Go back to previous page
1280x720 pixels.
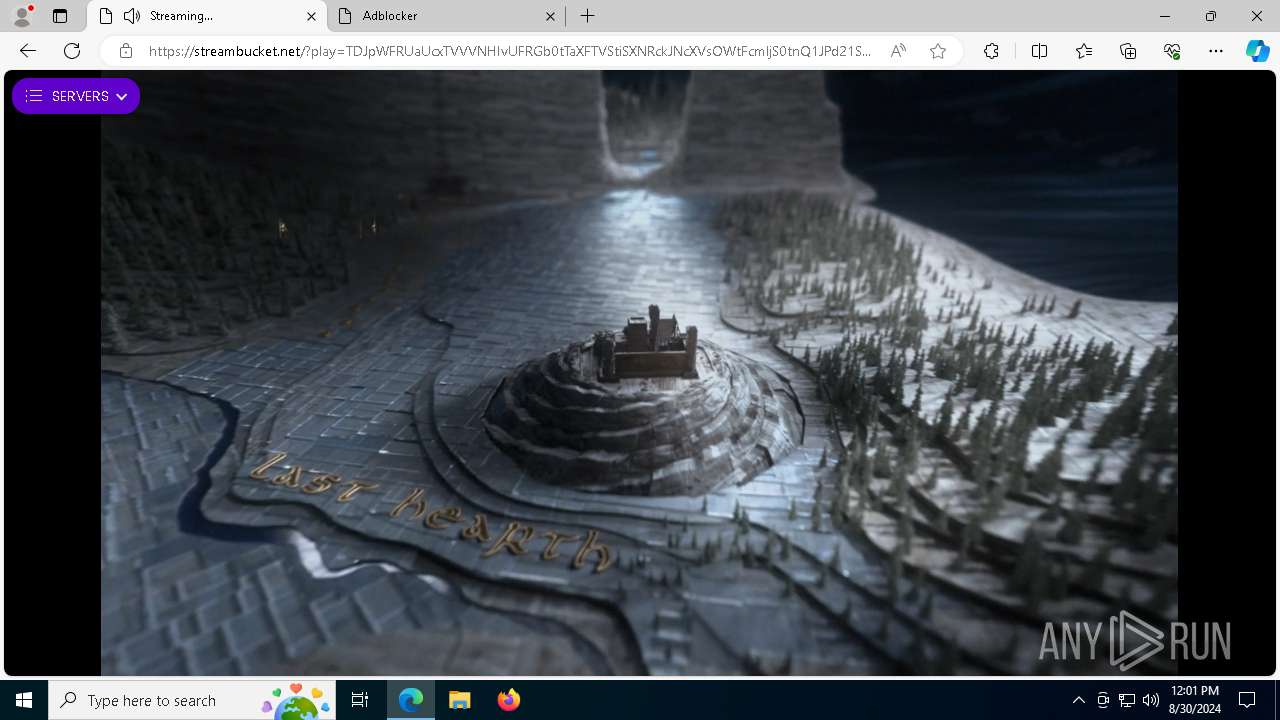[28, 51]
